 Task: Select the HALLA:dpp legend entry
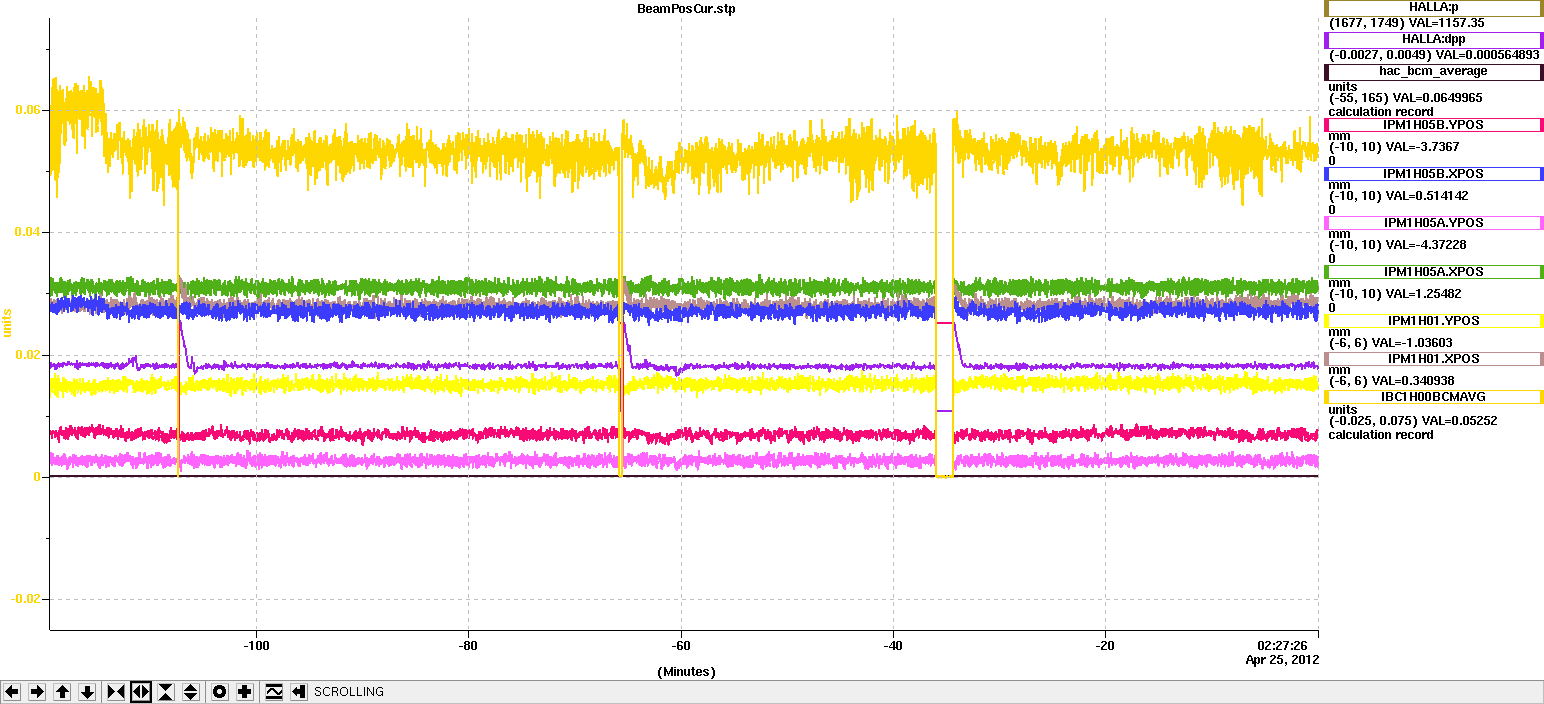pyautogui.click(x=1433, y=39)
